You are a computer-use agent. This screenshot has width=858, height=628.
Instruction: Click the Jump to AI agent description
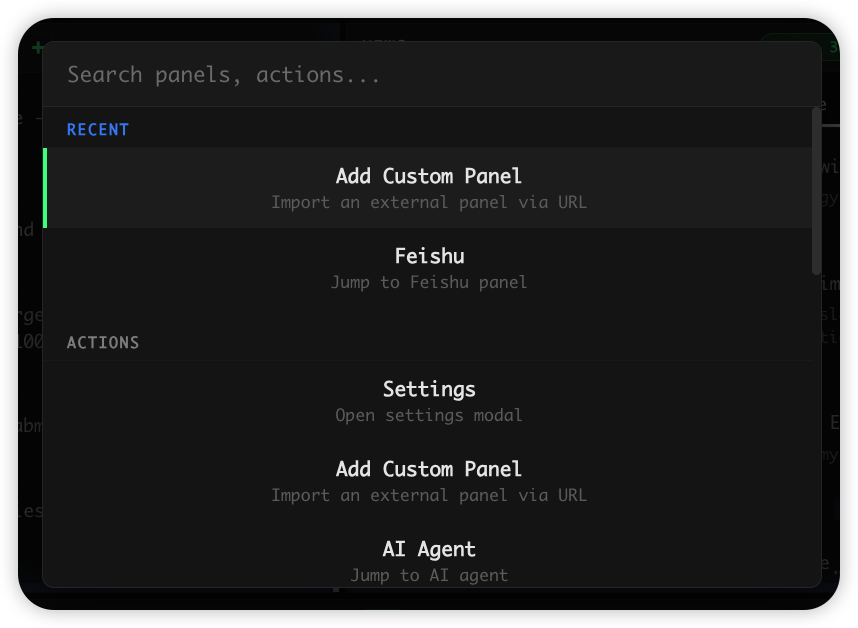429,575
